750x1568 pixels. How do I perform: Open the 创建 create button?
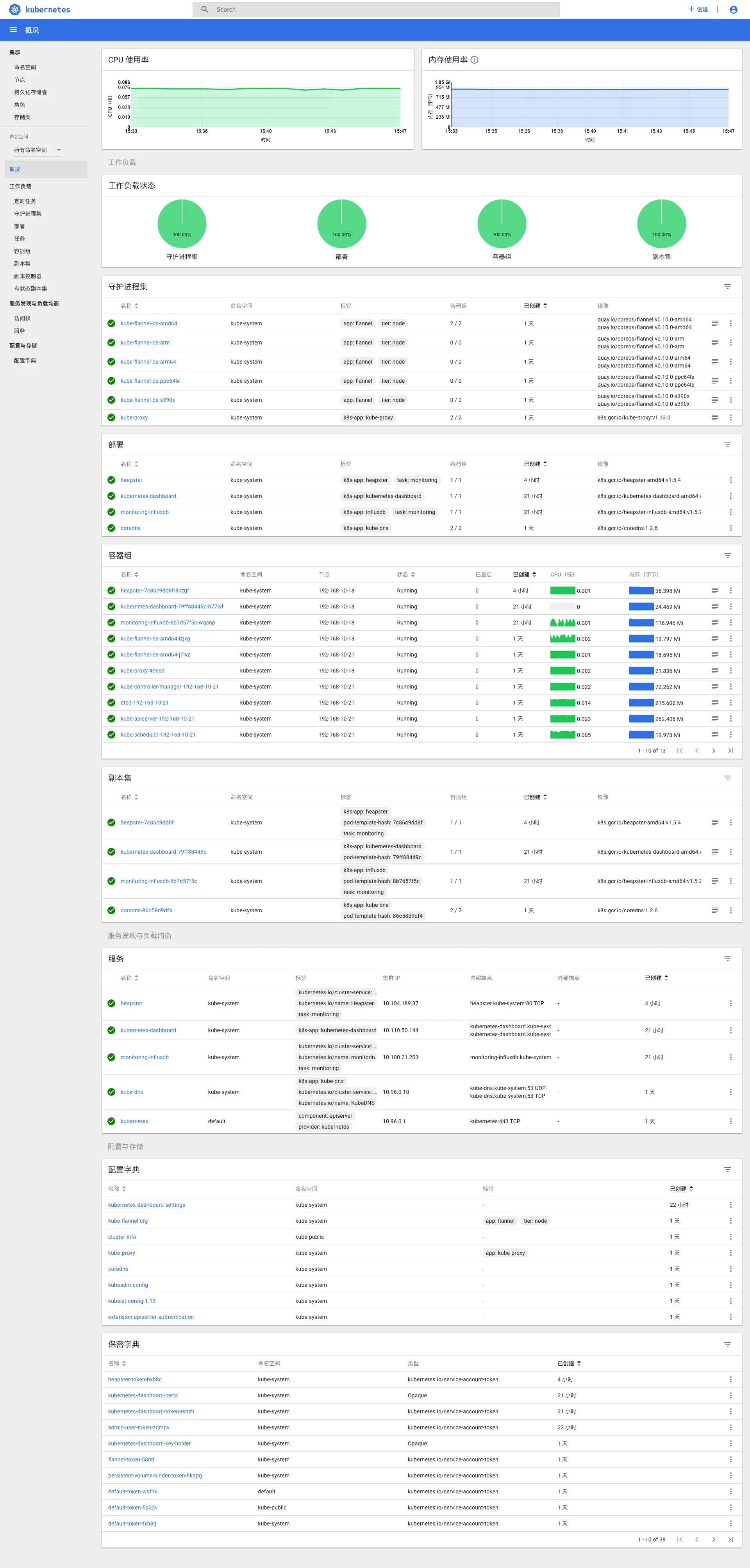pyautogui.click(x=698, y=9)
